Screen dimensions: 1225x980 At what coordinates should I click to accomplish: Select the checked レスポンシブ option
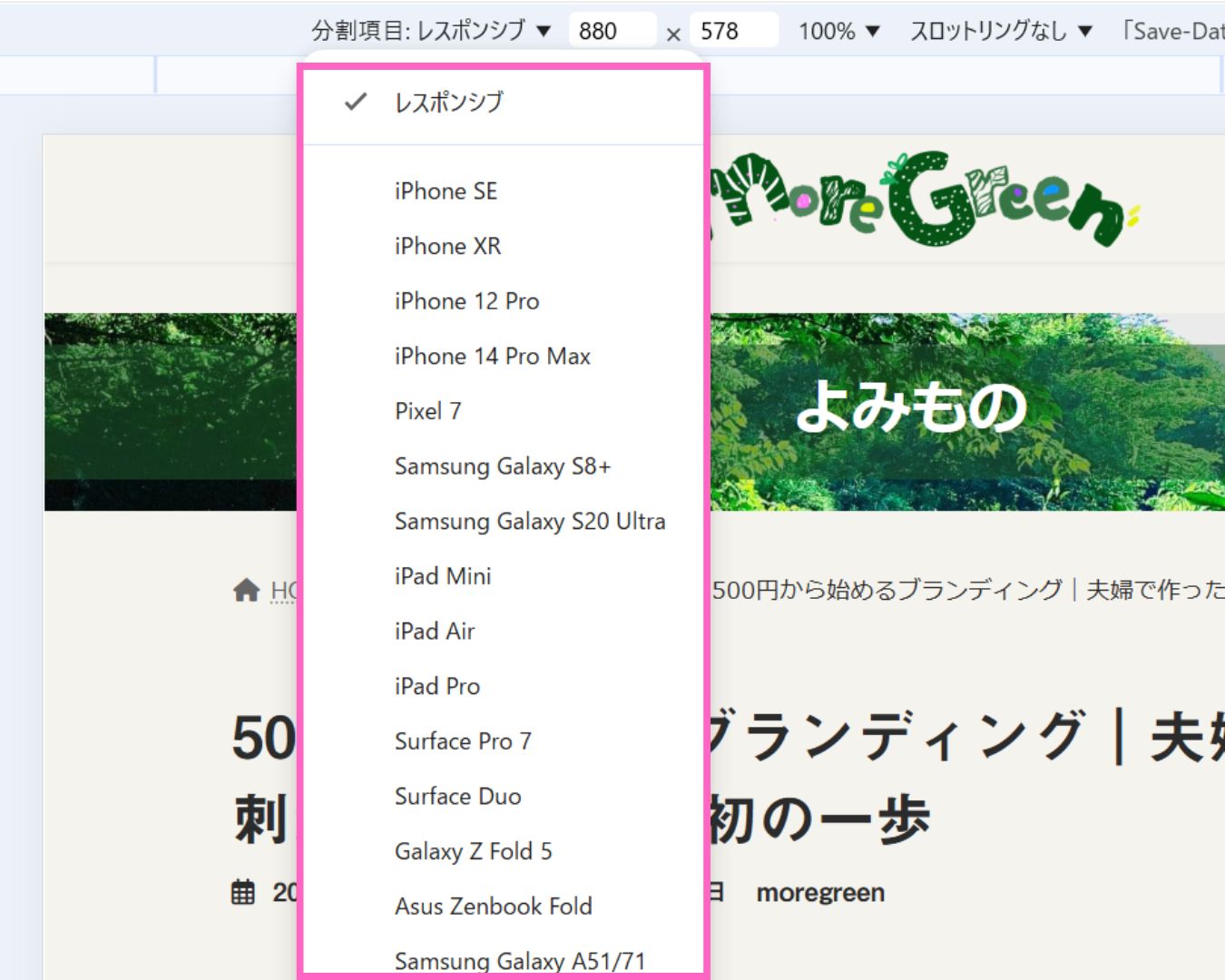coord(448,103)
